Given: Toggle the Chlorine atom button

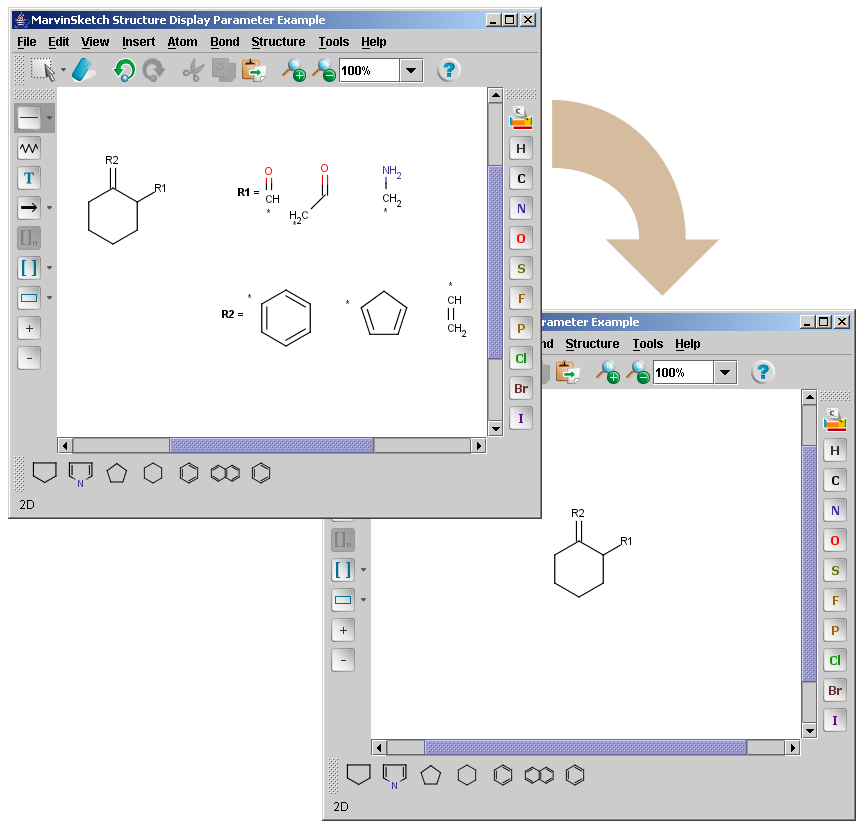Looking at the screenshot, I should pyautogui.click(x=520, y=358).
